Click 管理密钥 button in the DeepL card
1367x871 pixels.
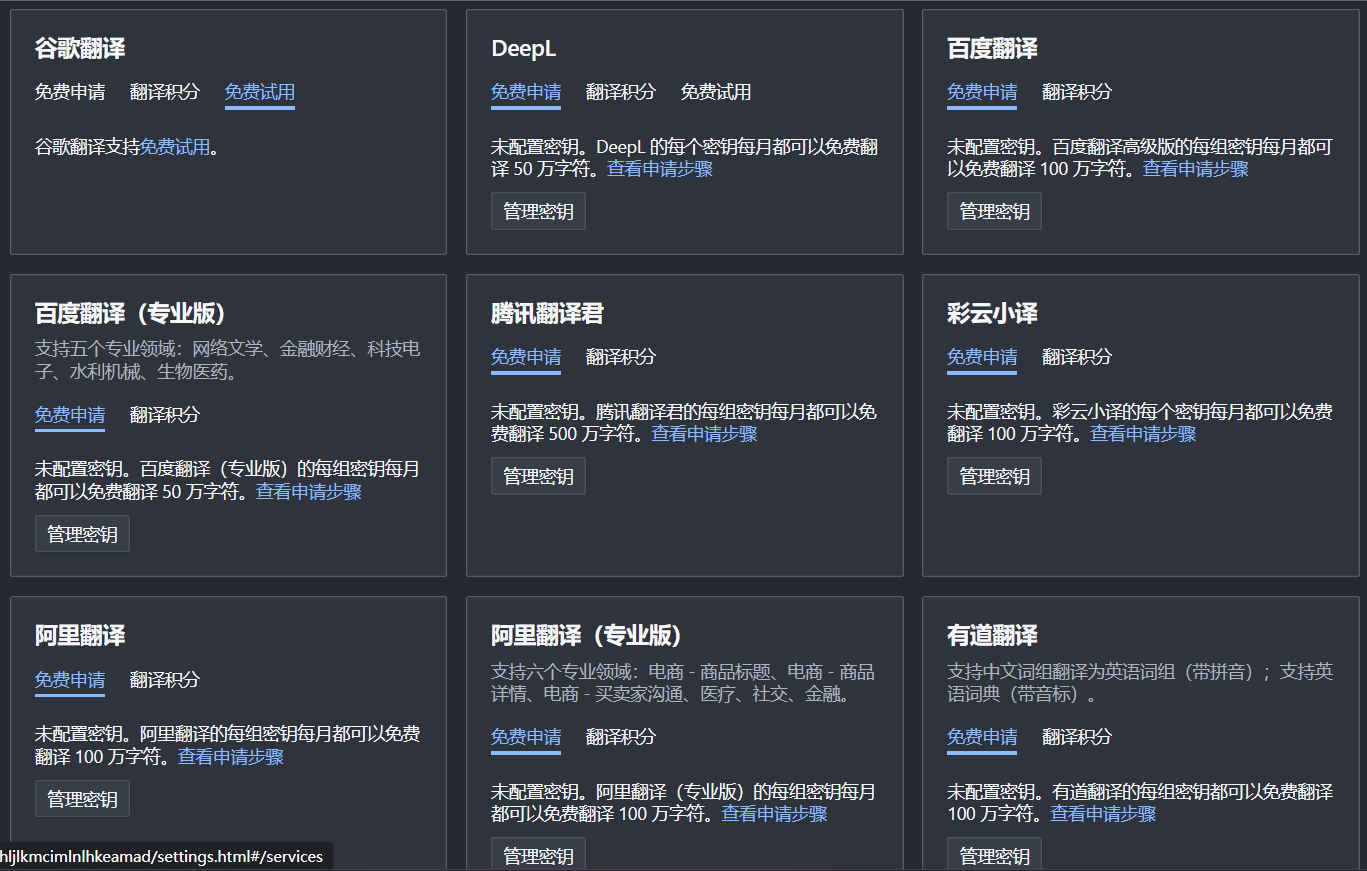click(x=538, y=211)
